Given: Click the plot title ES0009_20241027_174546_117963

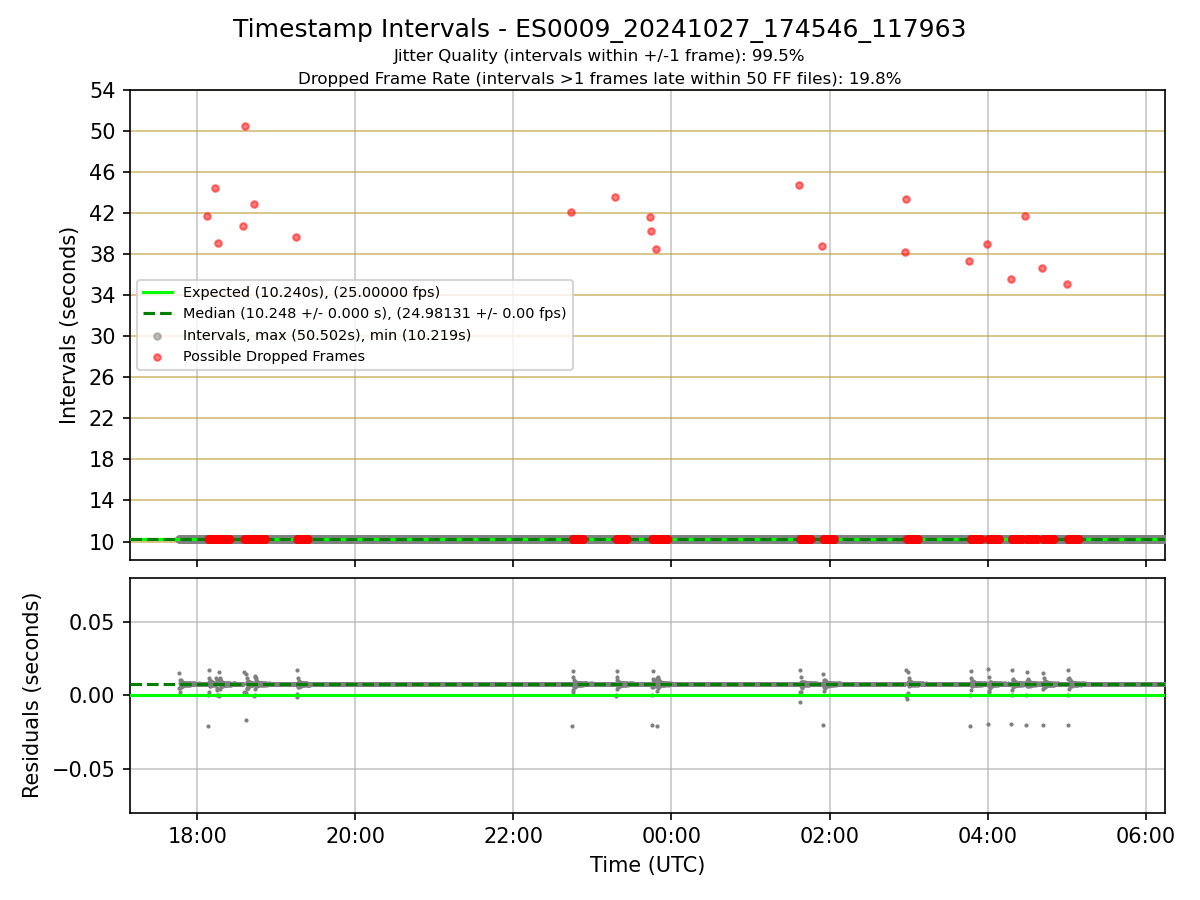Looking at the screenshot, I should pyautogui.click(x=600, y=29).
